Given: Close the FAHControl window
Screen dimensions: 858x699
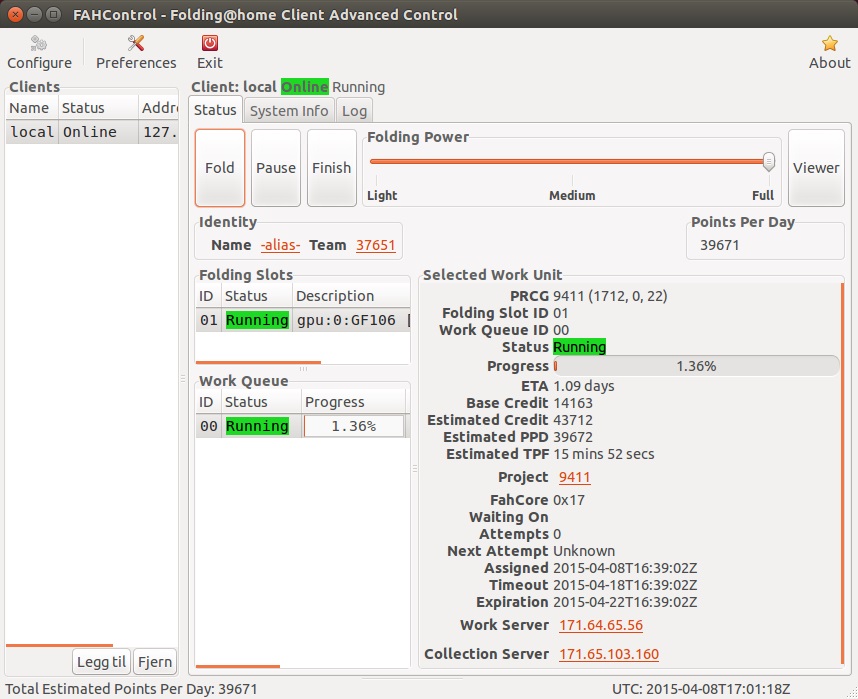Looking at the screenshot, I should 15,14.
